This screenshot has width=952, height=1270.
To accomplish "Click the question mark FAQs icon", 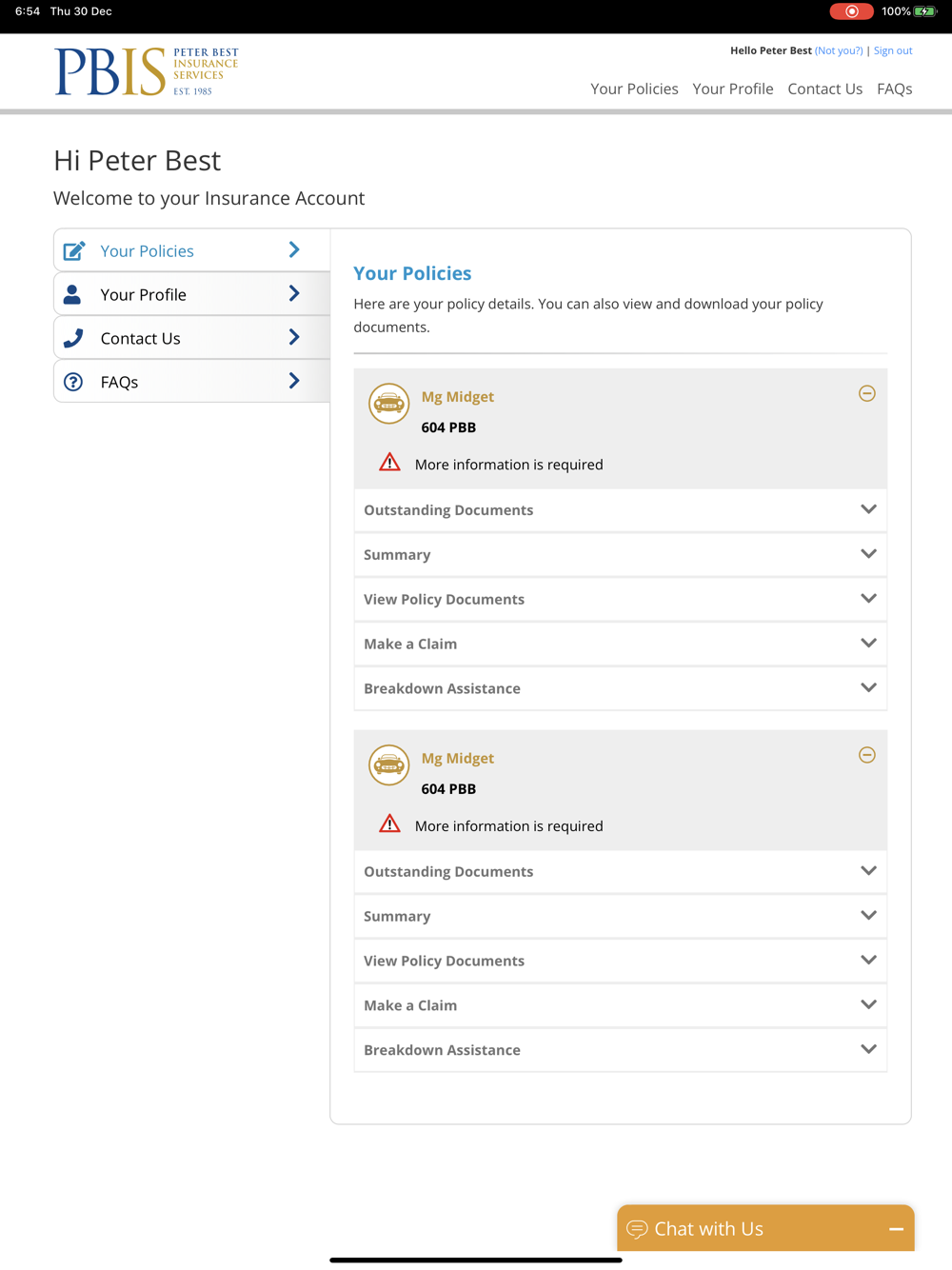I will click(x=73, y=382).
